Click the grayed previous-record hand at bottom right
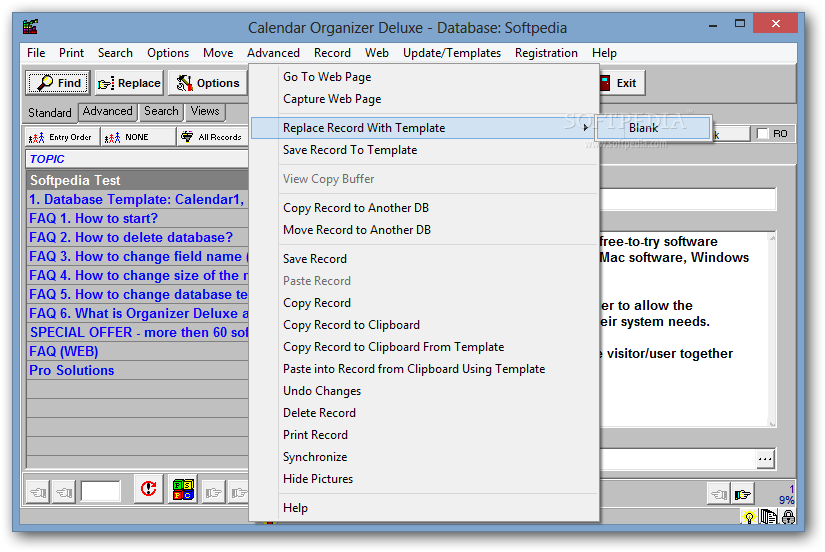Viewport: 825px width, 552px height. click(x=719, y=494)
